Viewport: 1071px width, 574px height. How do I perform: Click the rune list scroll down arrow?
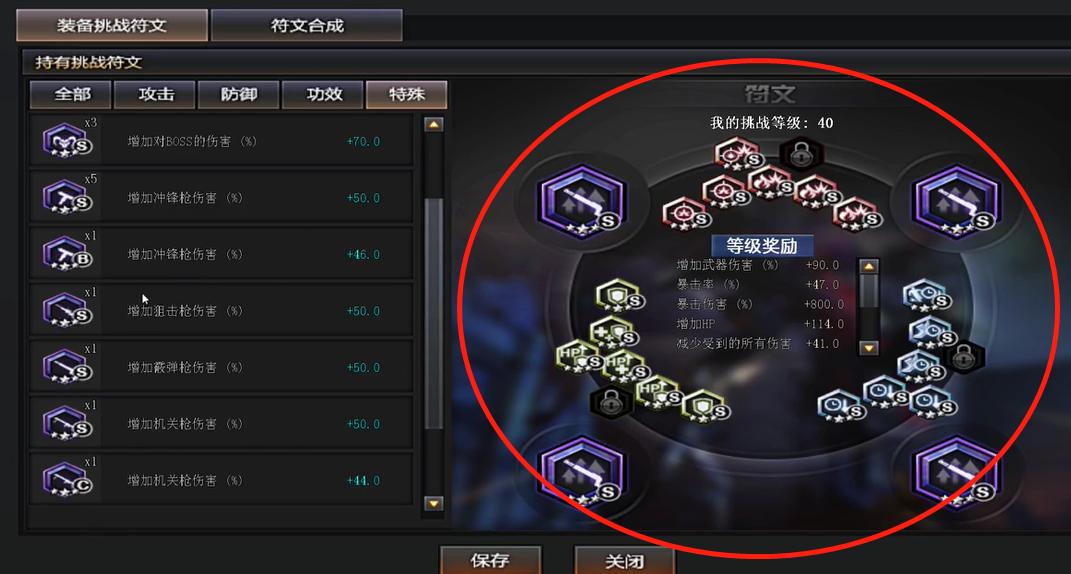(x=434, y=504)
